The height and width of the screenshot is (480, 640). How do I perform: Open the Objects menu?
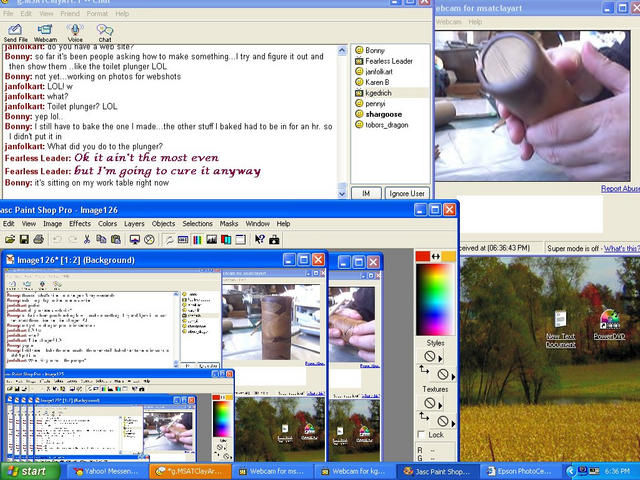pos(163,224)
